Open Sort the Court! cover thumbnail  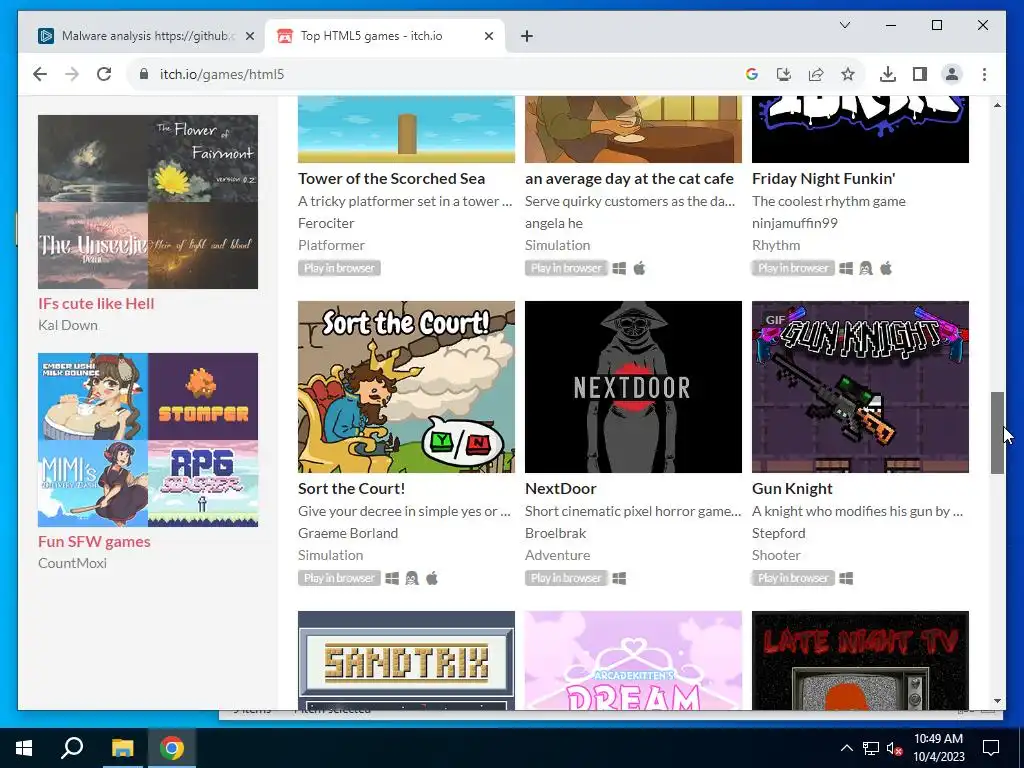(x=406, y=387)
